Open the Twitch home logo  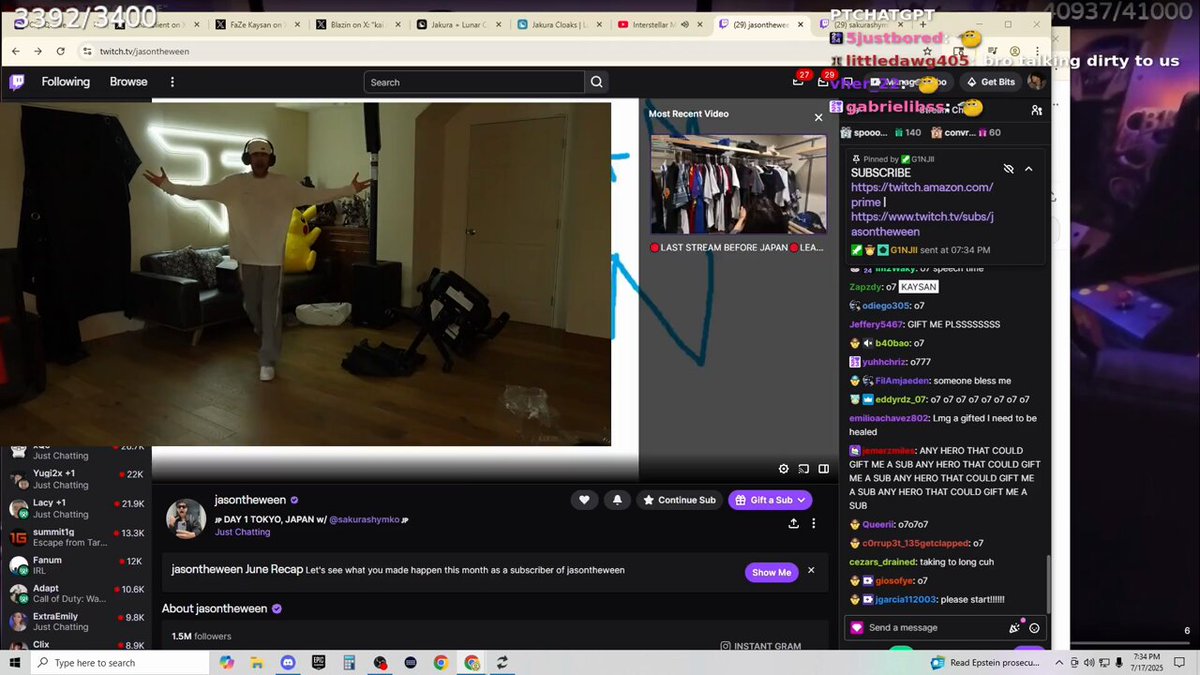[x=17, y=82]
